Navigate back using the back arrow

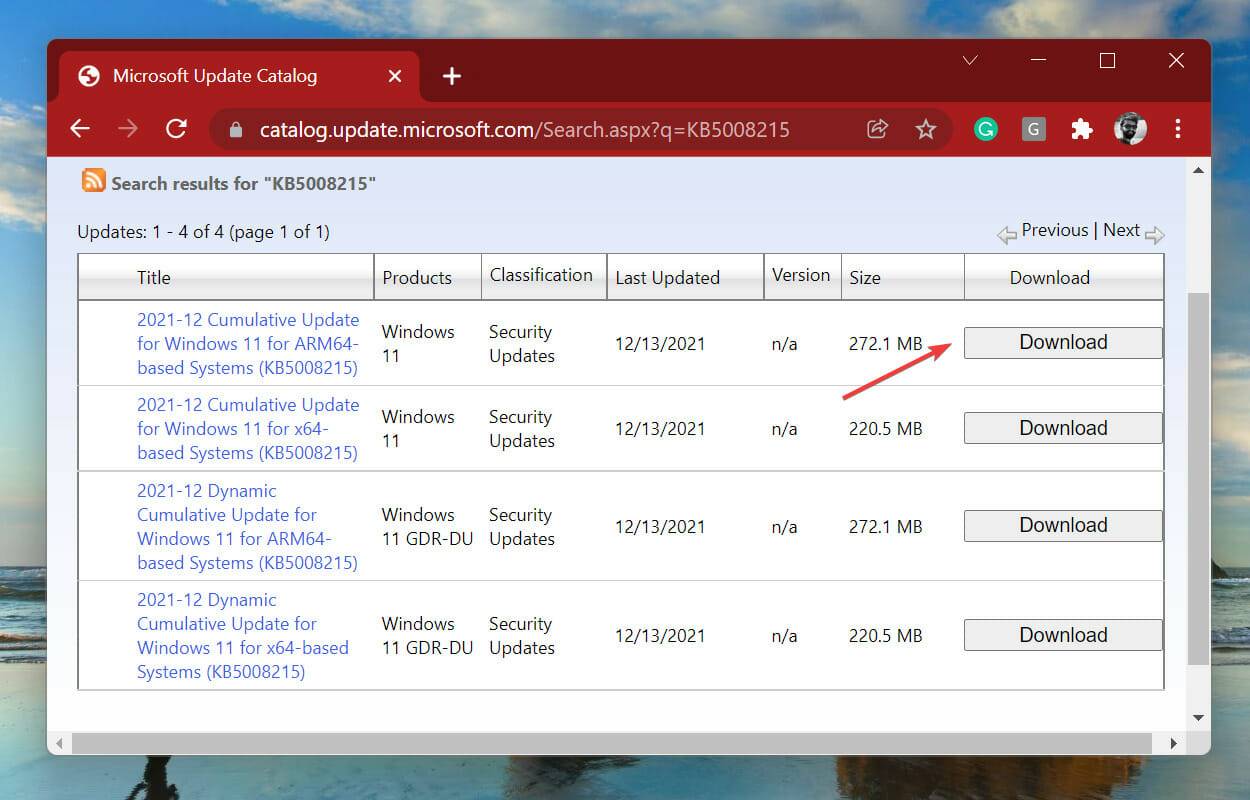[80, 128]
